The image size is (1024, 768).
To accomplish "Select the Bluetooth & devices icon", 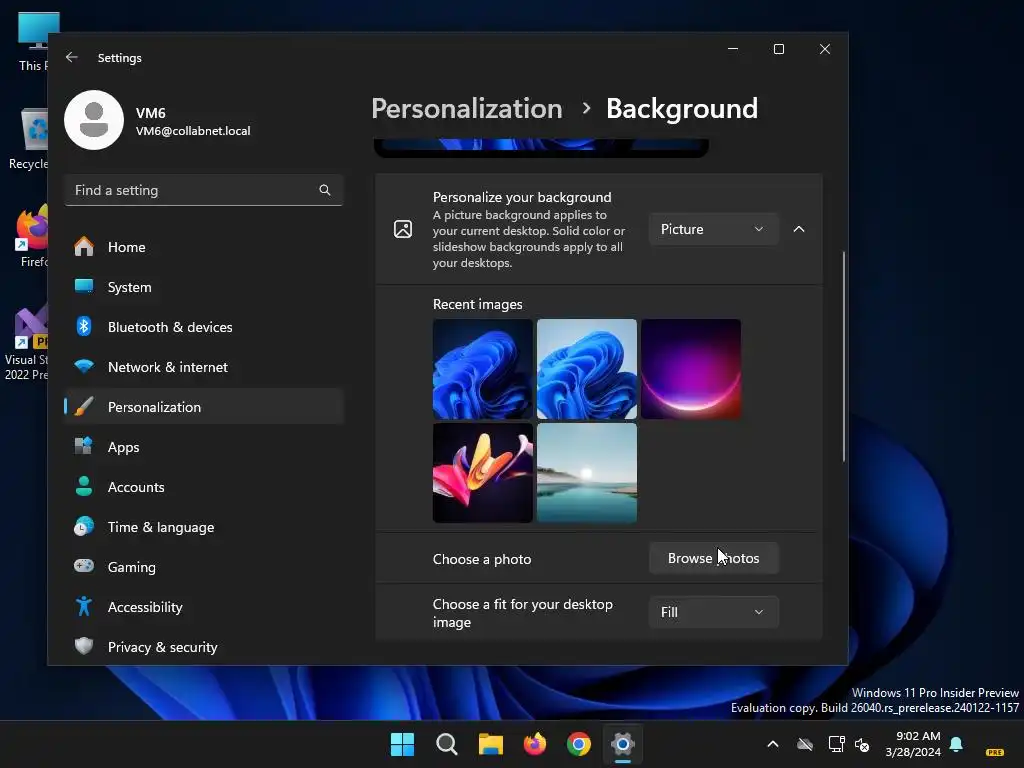I will coord(84,327).
